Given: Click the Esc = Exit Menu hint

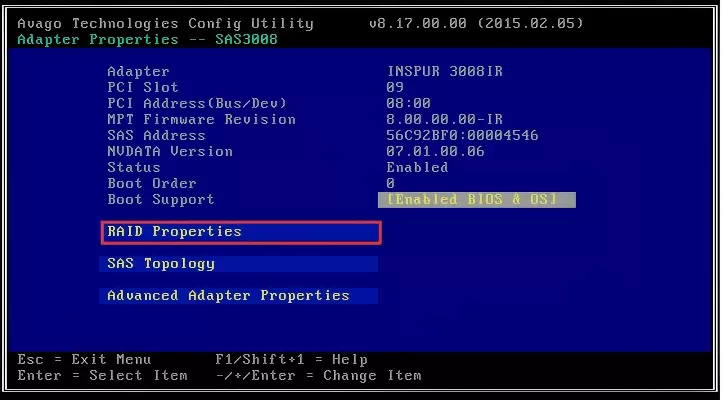Looking at the screenshot, I should (84, 360).
